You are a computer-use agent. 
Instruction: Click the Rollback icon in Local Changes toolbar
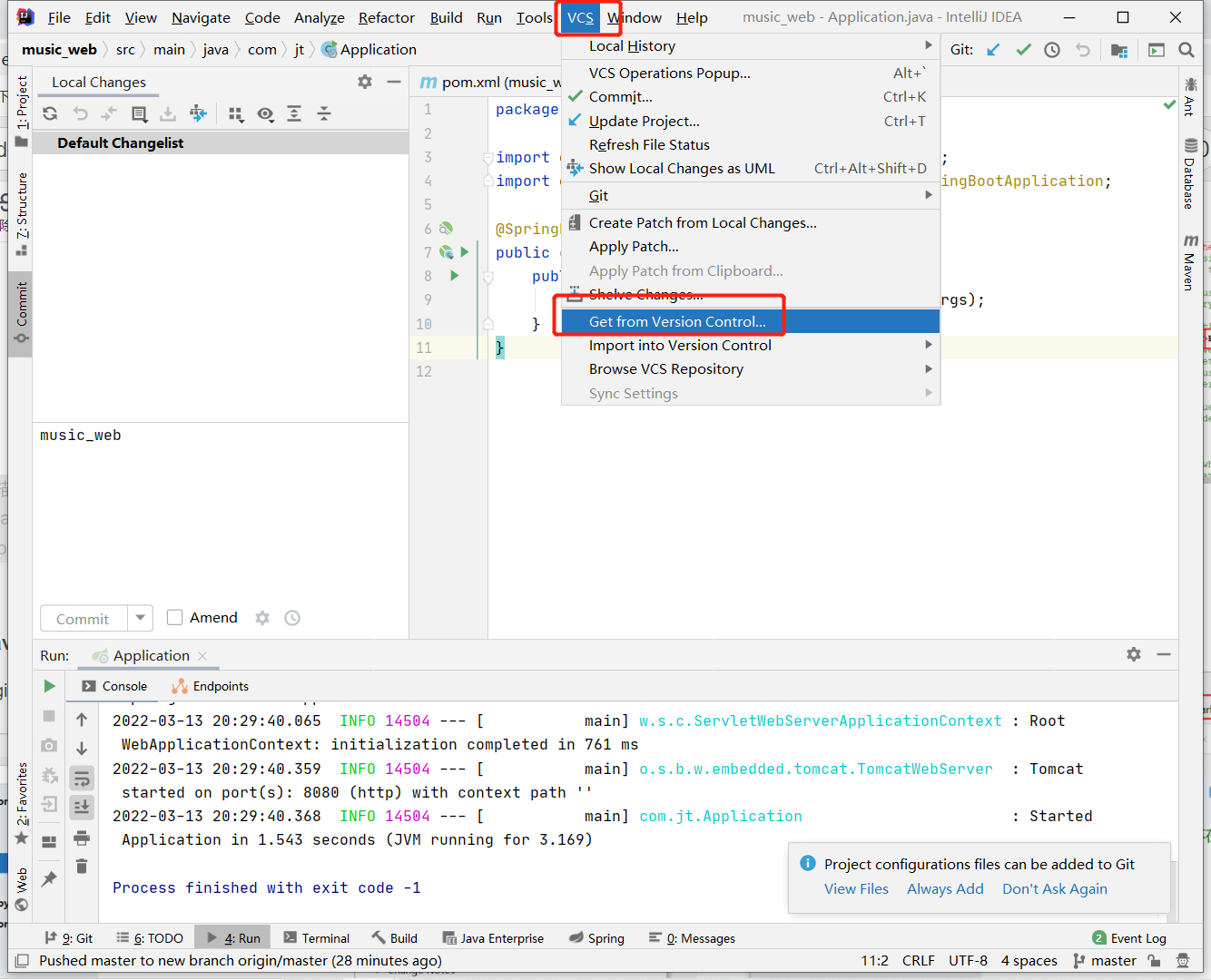81,113
